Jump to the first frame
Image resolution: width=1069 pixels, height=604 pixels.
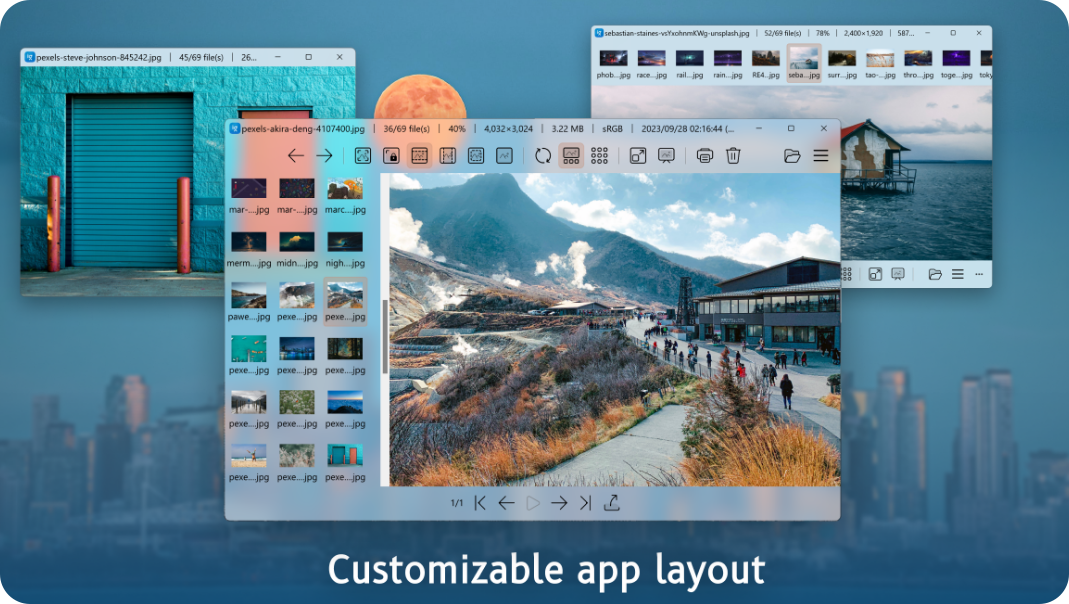pyautogui.click(x=480, y=503)
